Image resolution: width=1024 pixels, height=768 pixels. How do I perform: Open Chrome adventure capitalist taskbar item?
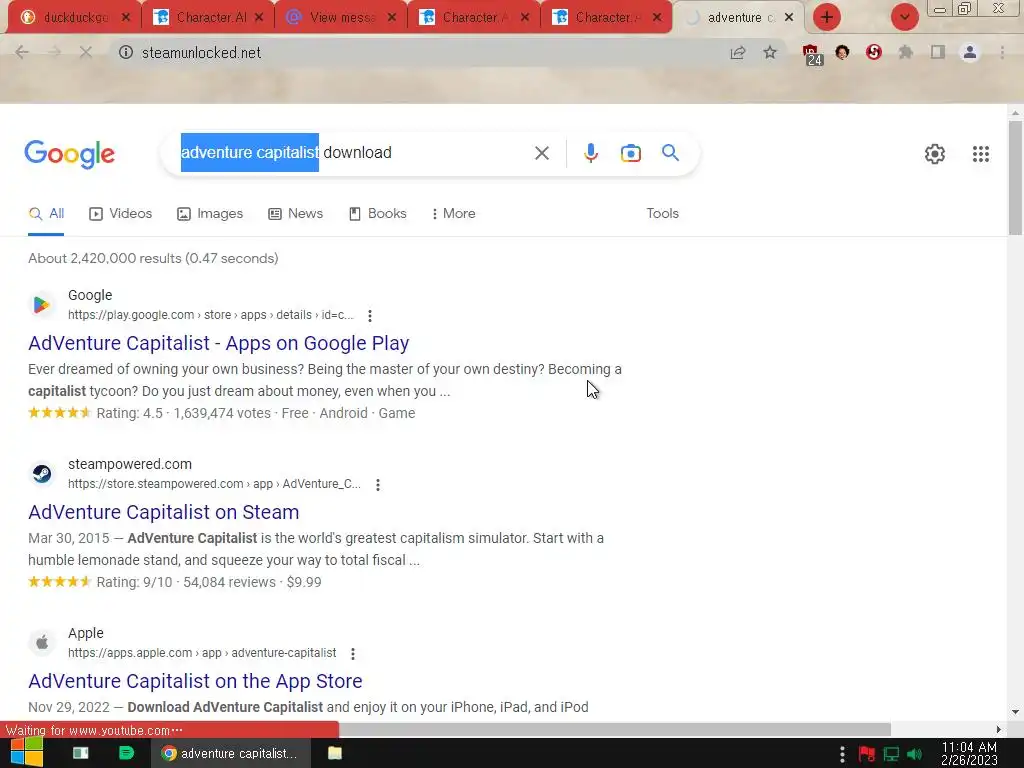point(229,753)
